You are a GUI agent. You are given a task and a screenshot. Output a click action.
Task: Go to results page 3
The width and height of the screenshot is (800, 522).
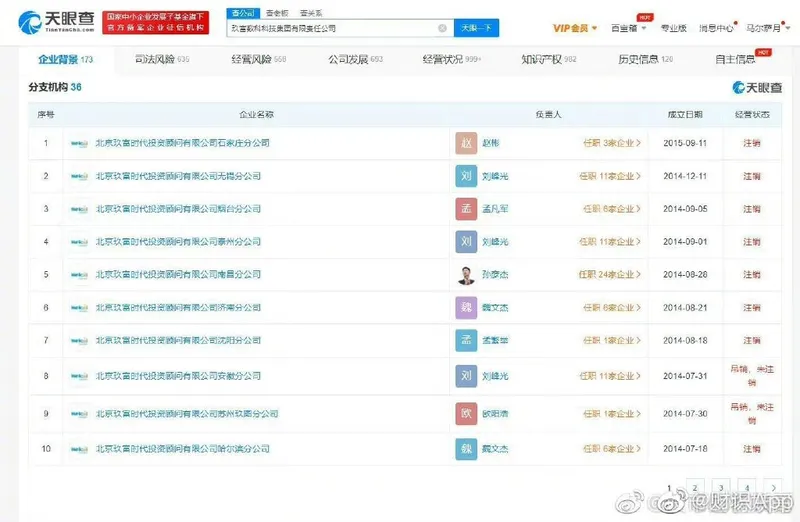721,488
